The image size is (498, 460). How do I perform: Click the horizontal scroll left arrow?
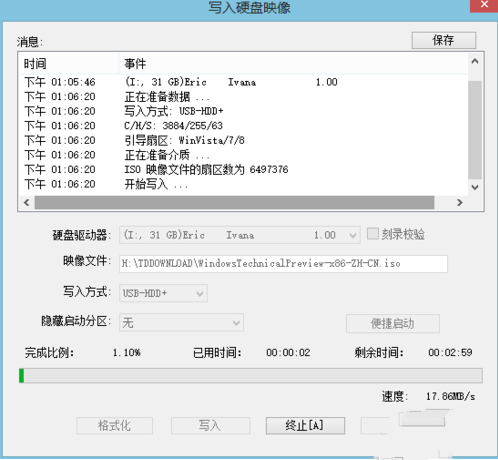27,202
